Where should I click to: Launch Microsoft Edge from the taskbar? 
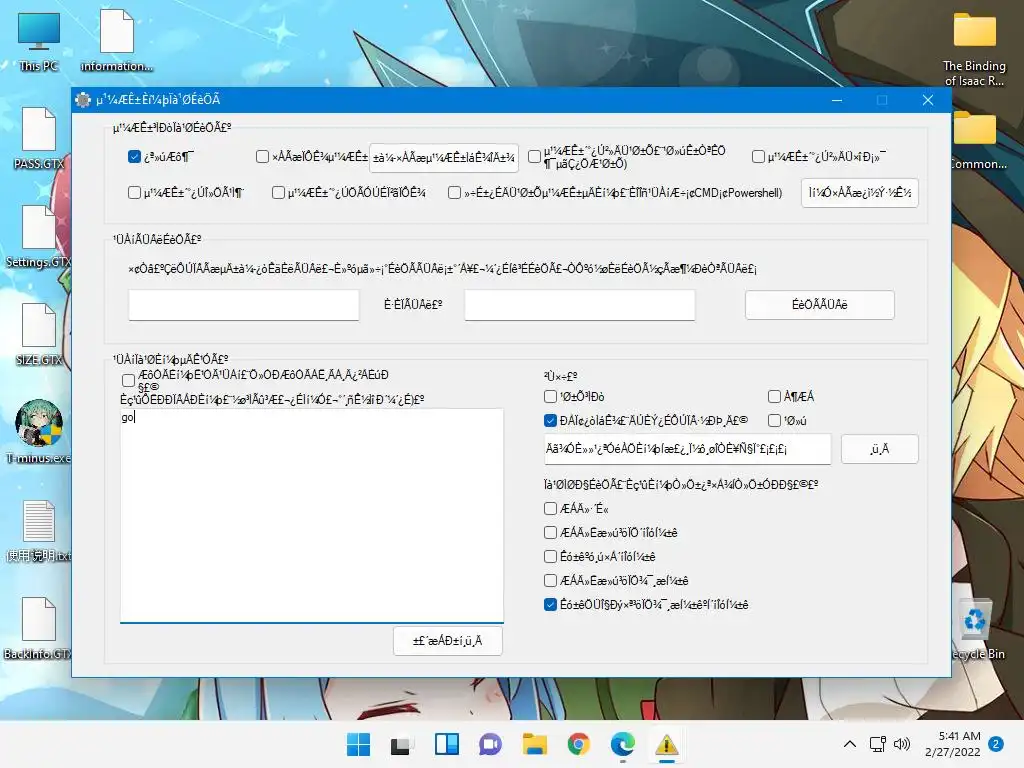[622, 744]
